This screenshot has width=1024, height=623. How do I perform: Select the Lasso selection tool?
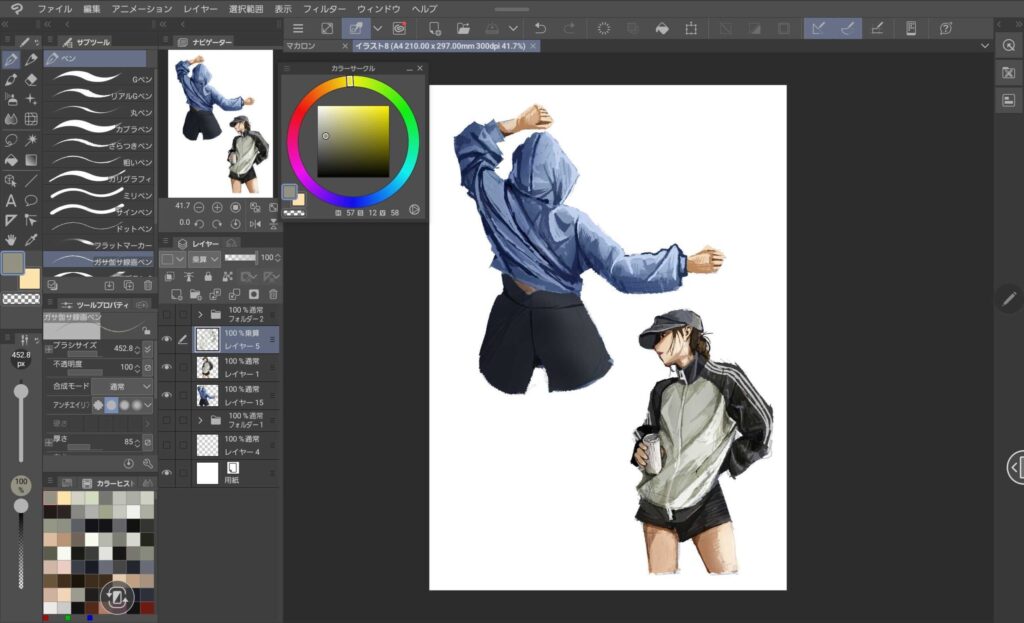[11, 140]
